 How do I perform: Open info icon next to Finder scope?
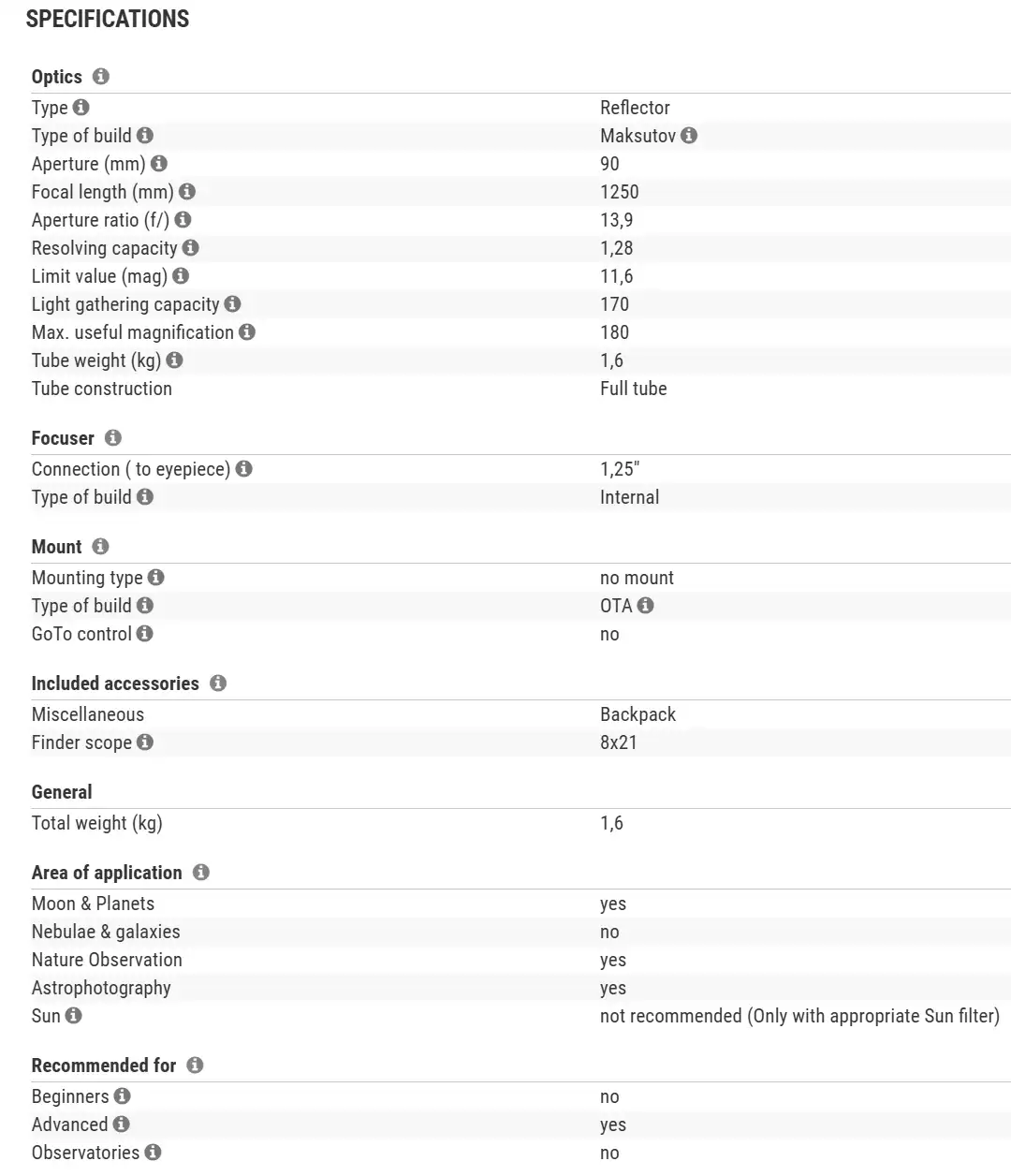[x=145, y=742]
